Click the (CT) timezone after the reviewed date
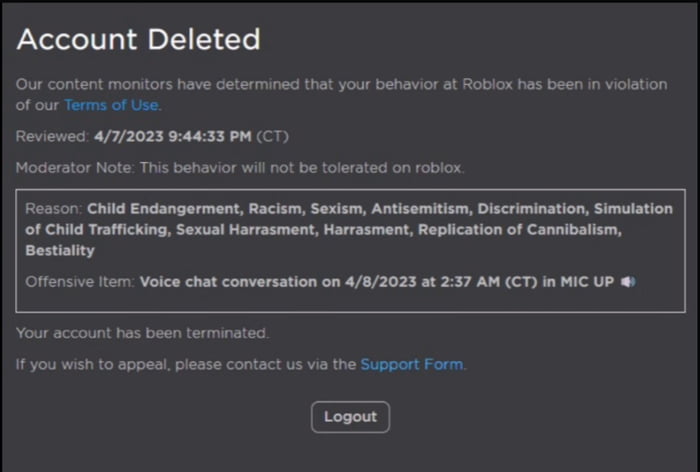Viewport: 700px width, 472px height. 273,135
